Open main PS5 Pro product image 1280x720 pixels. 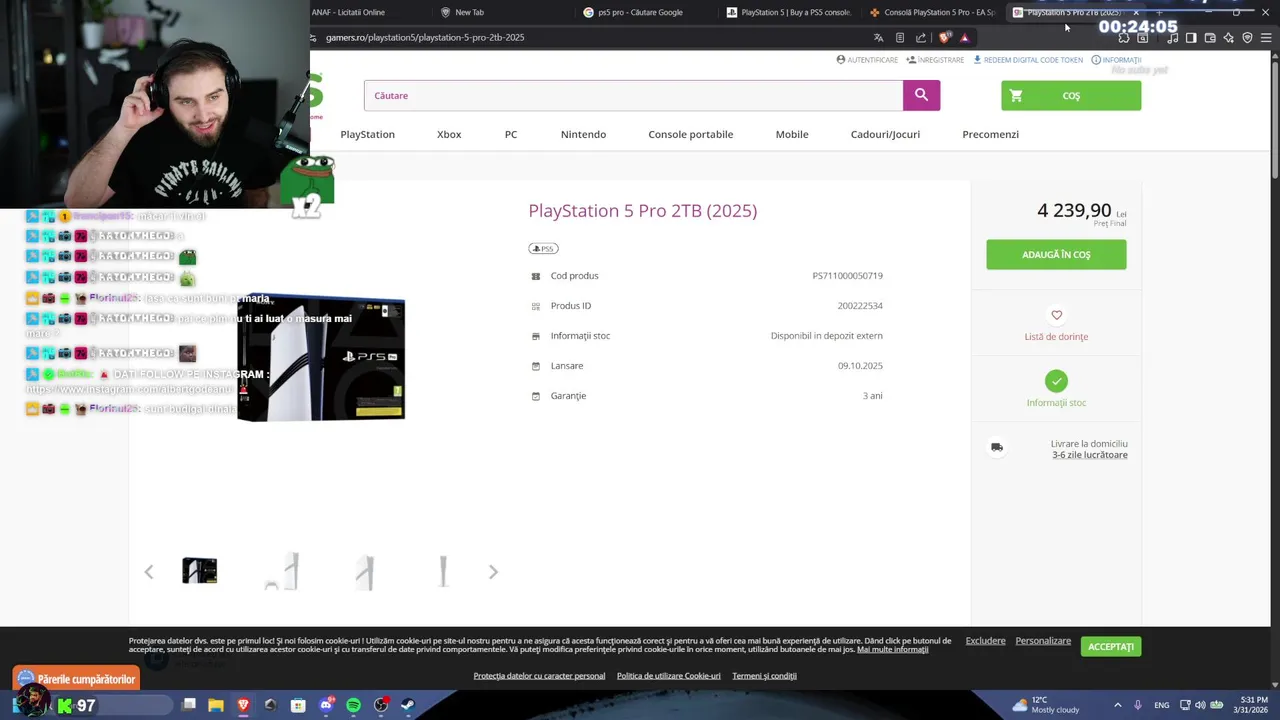click(321, 357)
